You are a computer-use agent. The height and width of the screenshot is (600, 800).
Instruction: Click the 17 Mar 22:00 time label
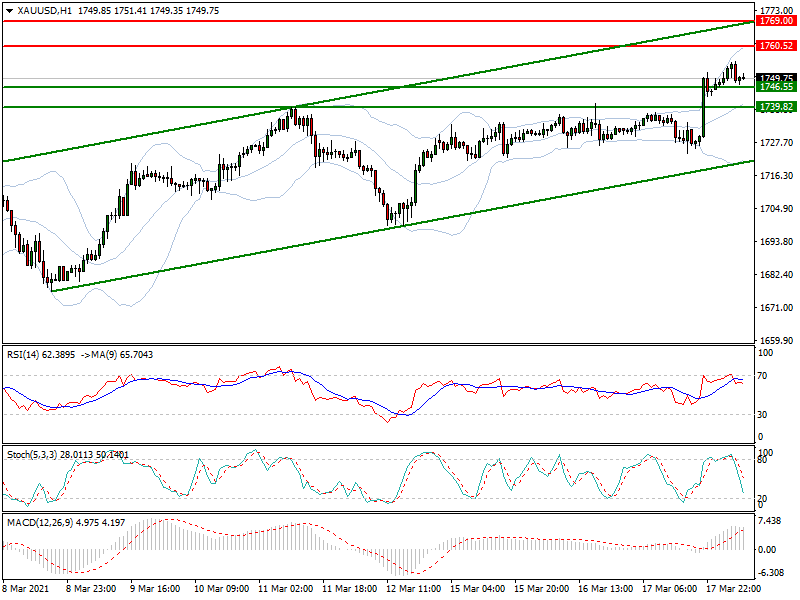(x=733, y=589)
